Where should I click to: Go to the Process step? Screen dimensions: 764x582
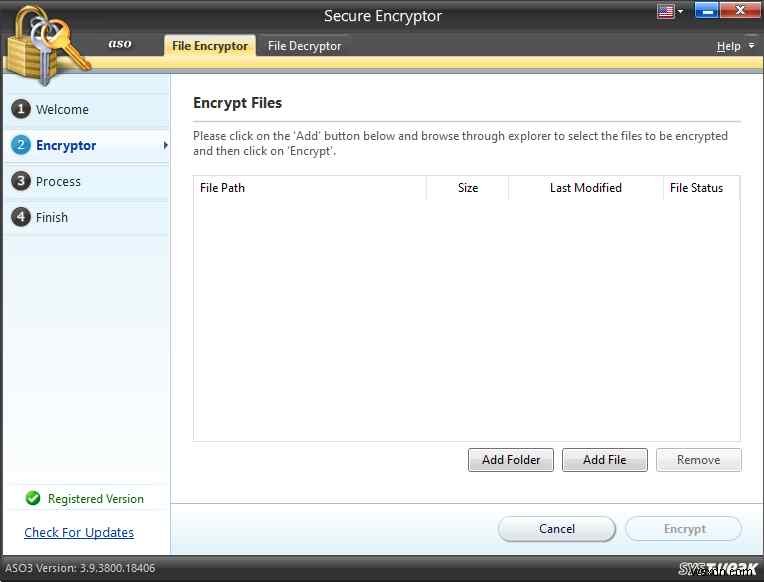[87, 181]
